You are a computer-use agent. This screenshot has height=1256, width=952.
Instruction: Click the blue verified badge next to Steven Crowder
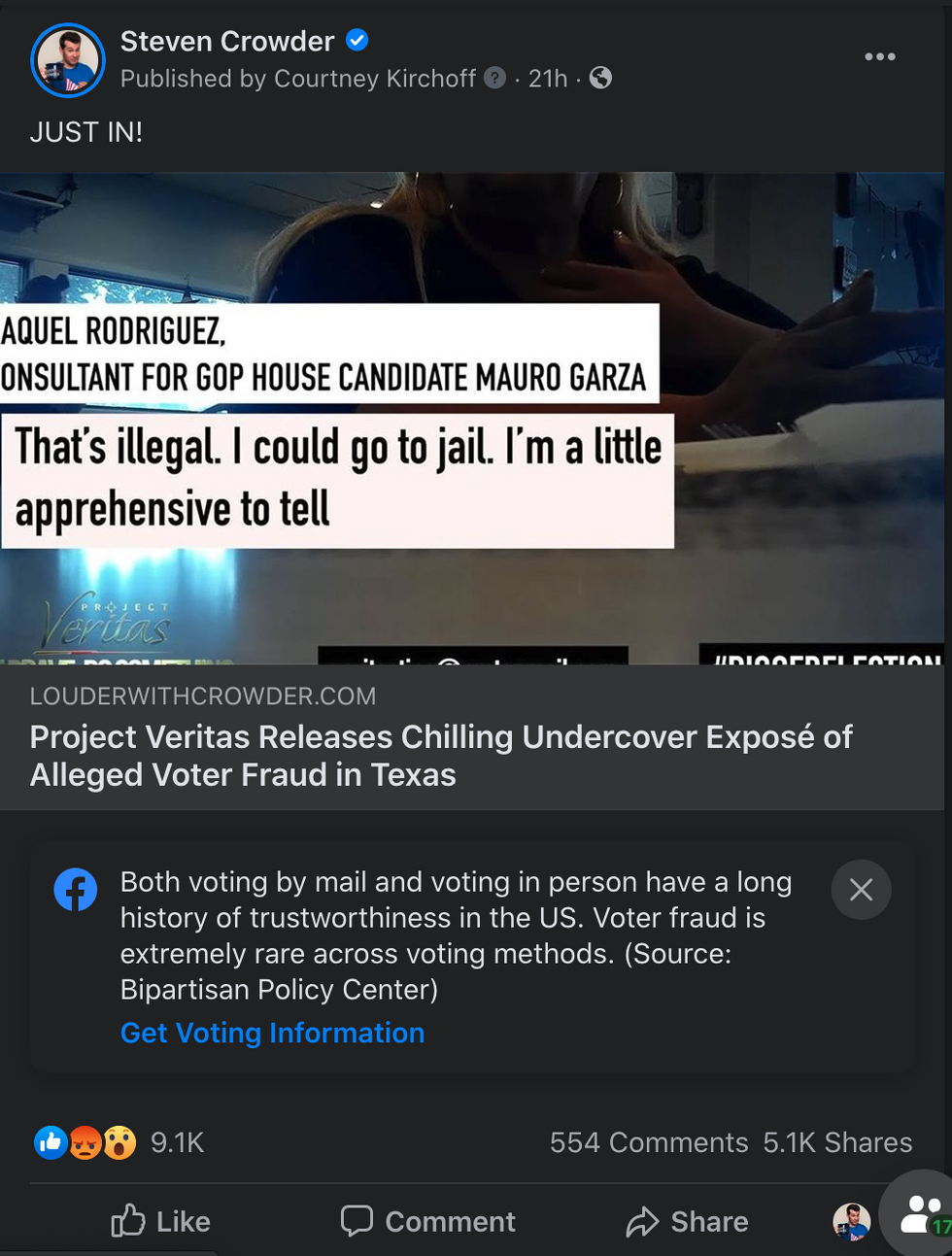(357, 40)
